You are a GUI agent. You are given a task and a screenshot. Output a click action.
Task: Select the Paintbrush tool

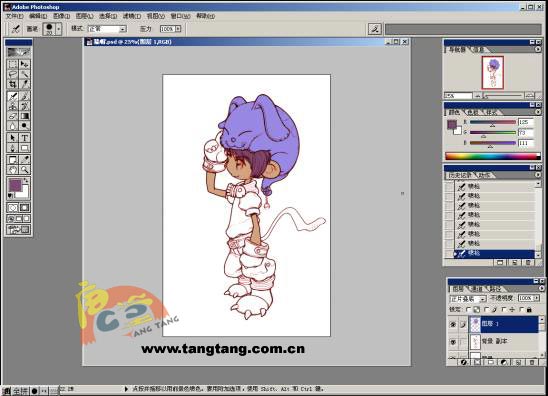(x=24, y=96)
